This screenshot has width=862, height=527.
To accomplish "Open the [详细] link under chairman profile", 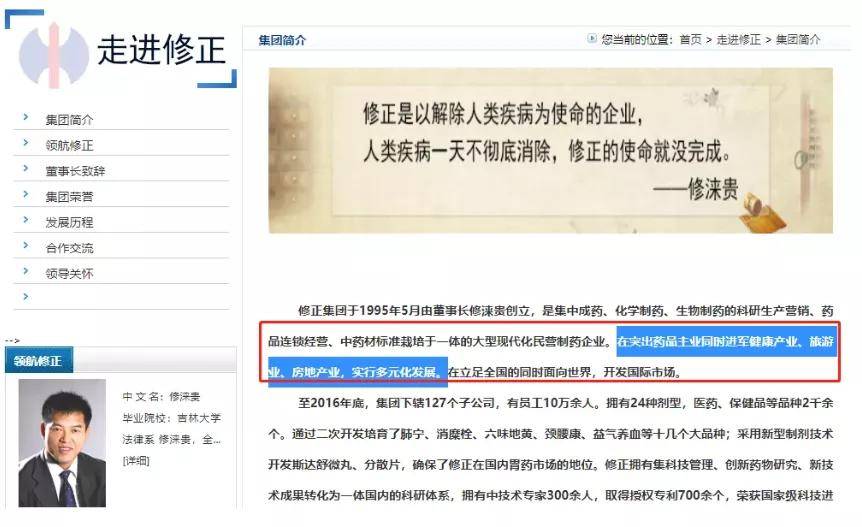I will (136, 461).
